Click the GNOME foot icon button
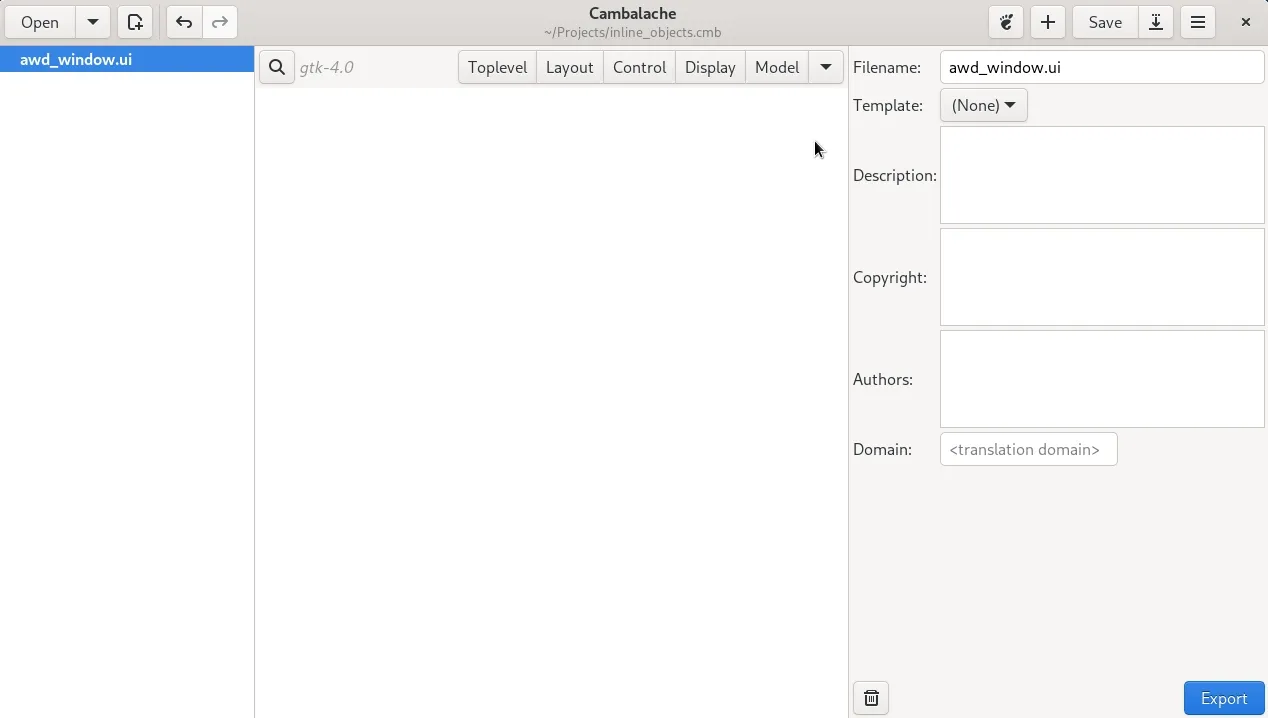Viewport: 1268px width, 718px height. (1006, 22)
